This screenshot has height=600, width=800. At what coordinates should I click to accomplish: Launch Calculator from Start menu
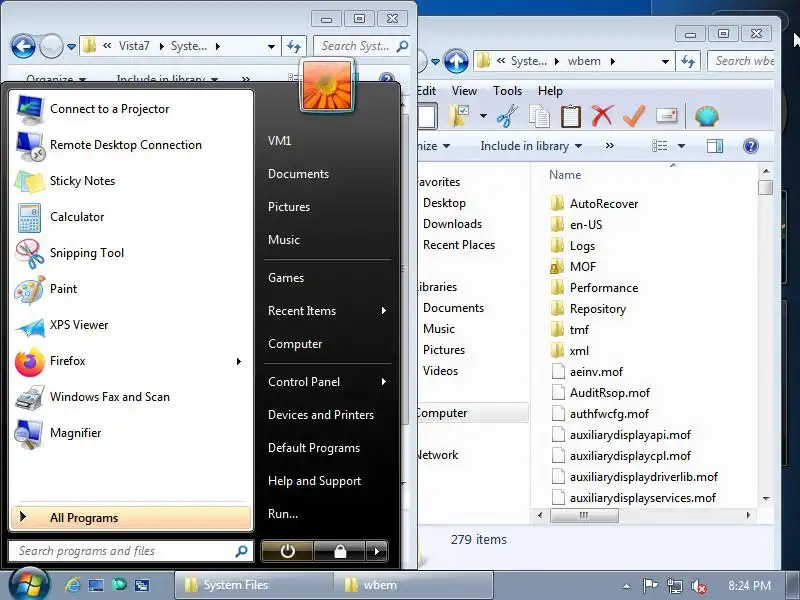[x=131, y=217]
